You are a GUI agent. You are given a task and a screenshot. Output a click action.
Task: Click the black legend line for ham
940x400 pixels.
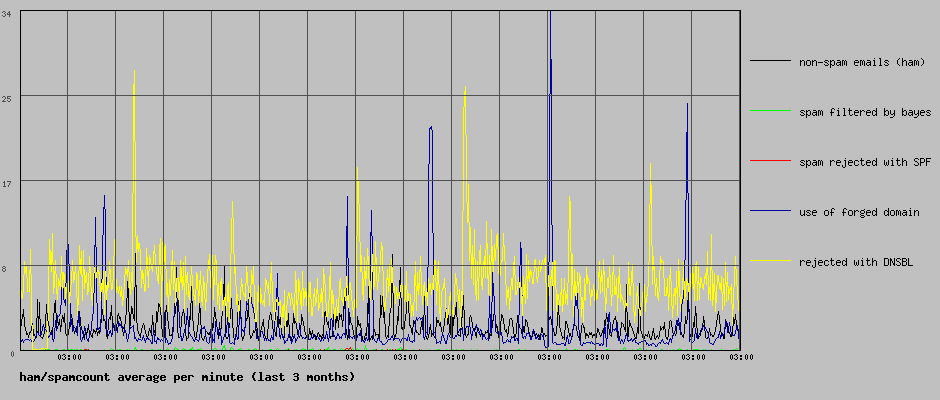click(x=770, y=61)
